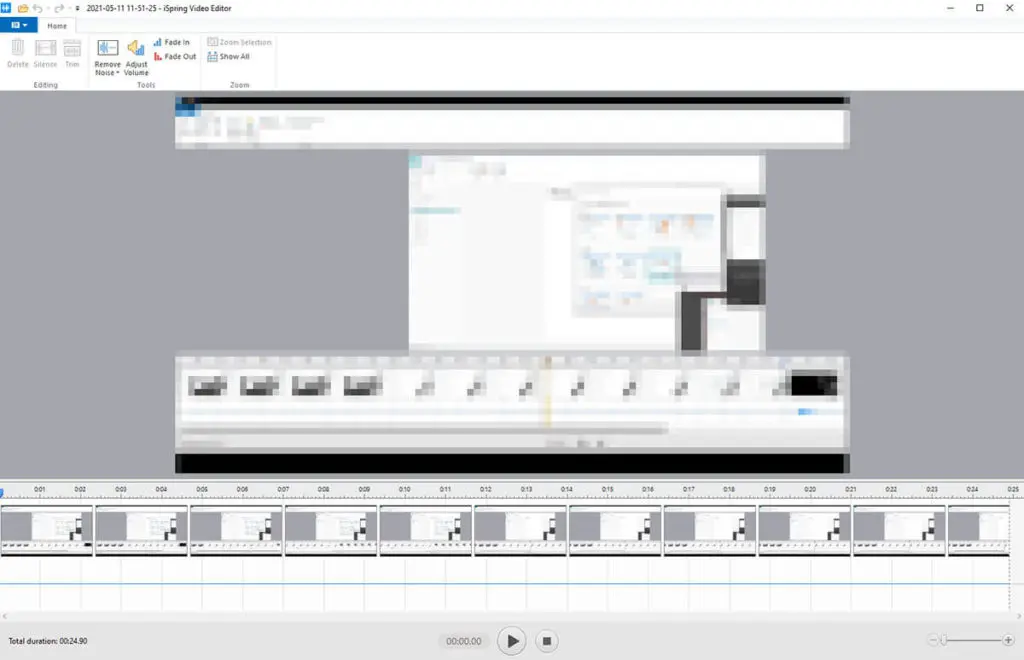Apply the Silence tool
Image resolution: width=1024 pixels, height=660 pixels.
click(x=45, y=53)
